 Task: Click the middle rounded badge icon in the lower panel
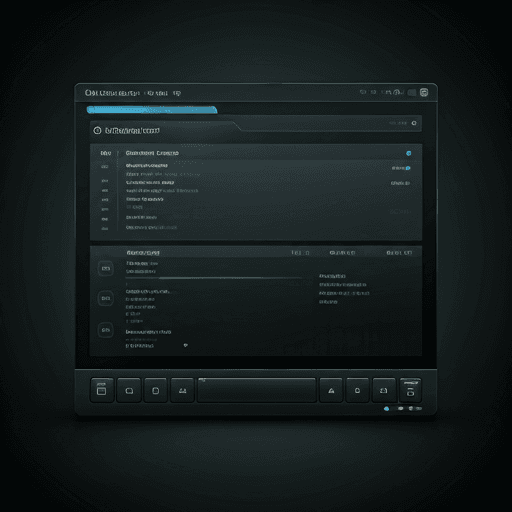pyautogui.click(x=106, y=298)
